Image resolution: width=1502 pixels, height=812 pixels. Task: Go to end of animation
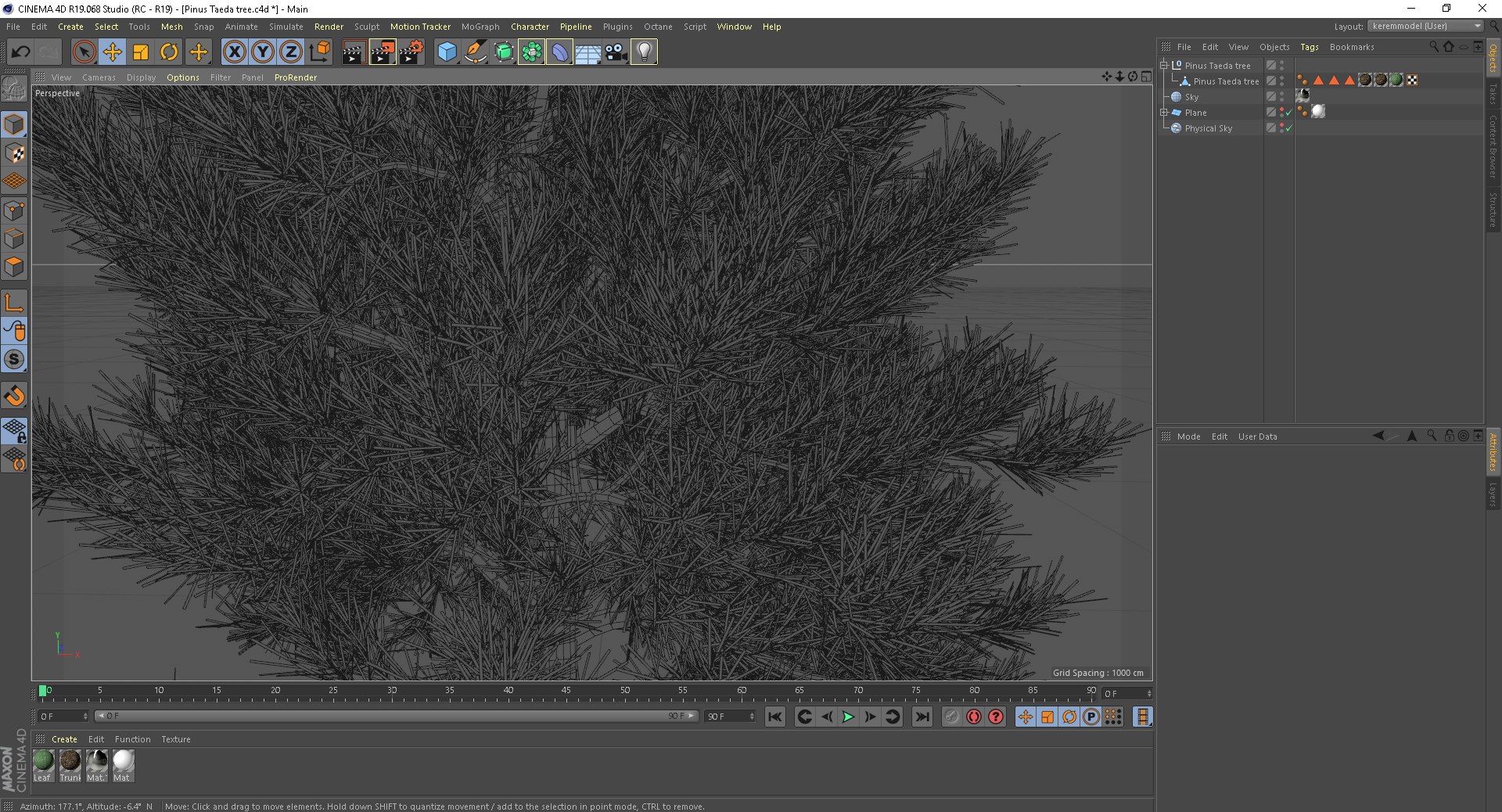922,717
